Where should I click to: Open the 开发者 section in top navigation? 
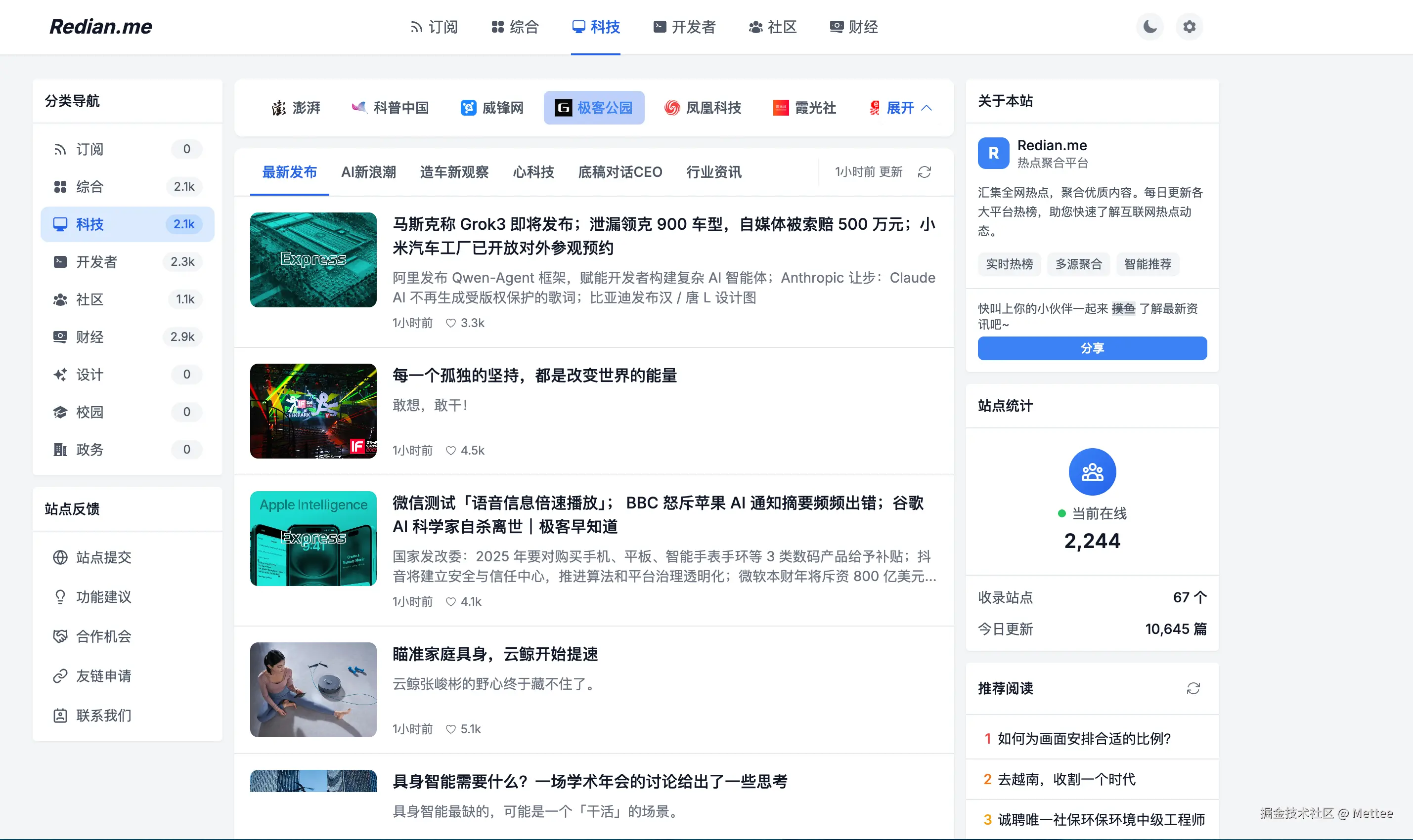pos(684,27)
